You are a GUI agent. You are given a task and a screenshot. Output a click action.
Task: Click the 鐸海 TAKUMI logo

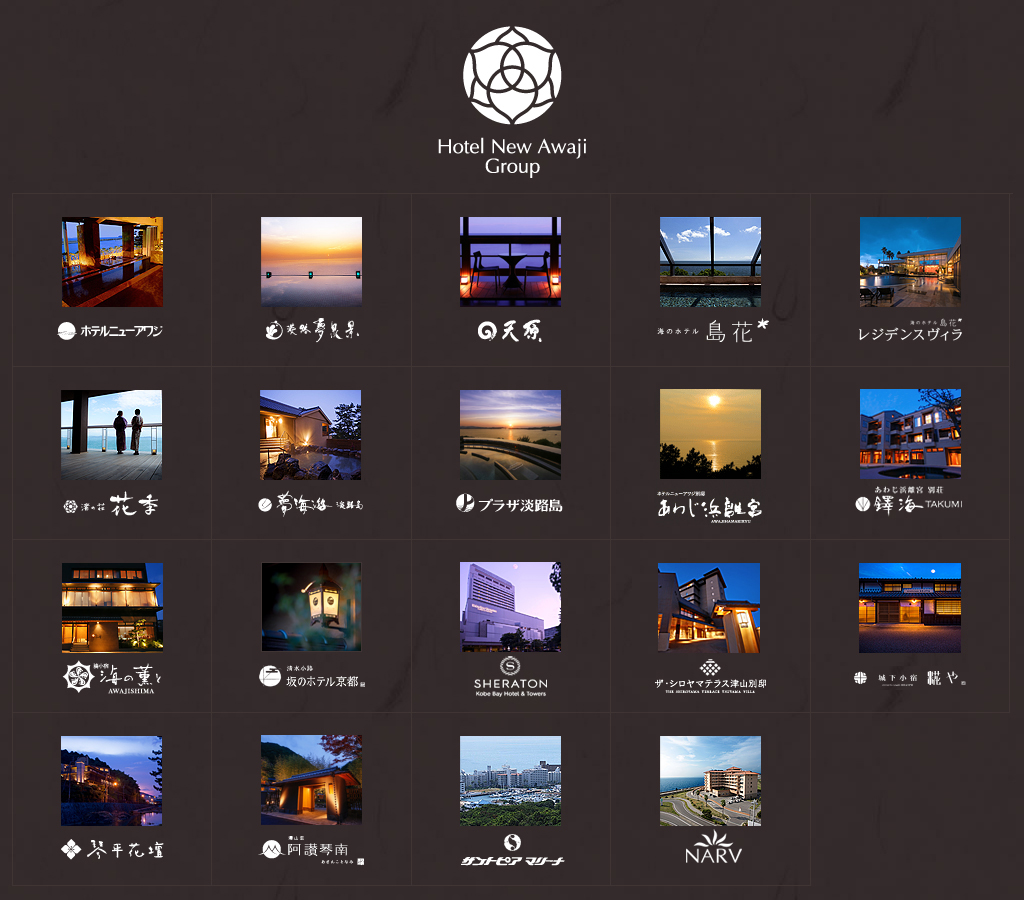(909, 500)
